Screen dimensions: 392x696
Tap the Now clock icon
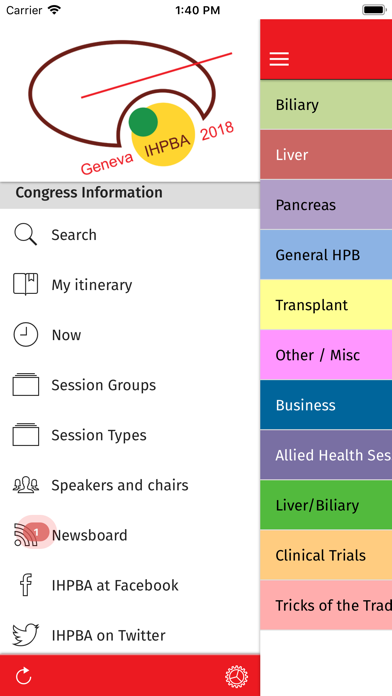tap(25, 335)
